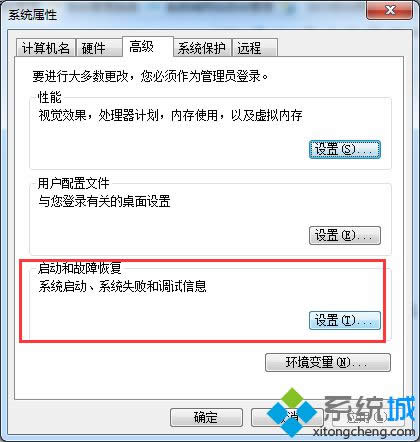The height and width of the screenshot is (442, 420).
Task: Open startup and recovery 设置(T)
Action: (345, 321)
